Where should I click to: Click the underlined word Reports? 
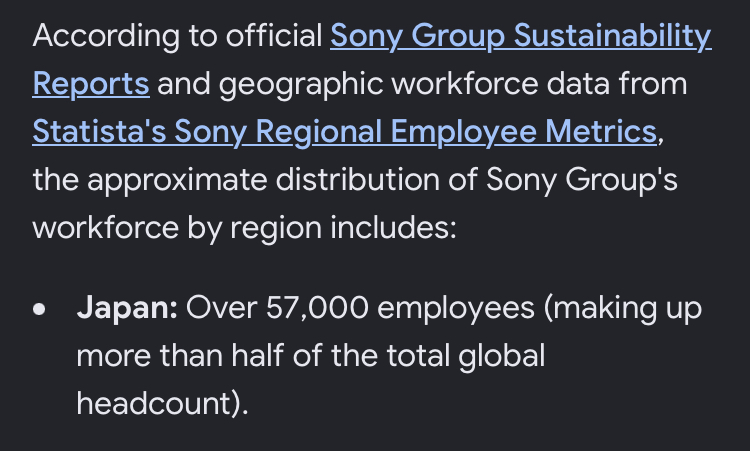pos(91,84)
